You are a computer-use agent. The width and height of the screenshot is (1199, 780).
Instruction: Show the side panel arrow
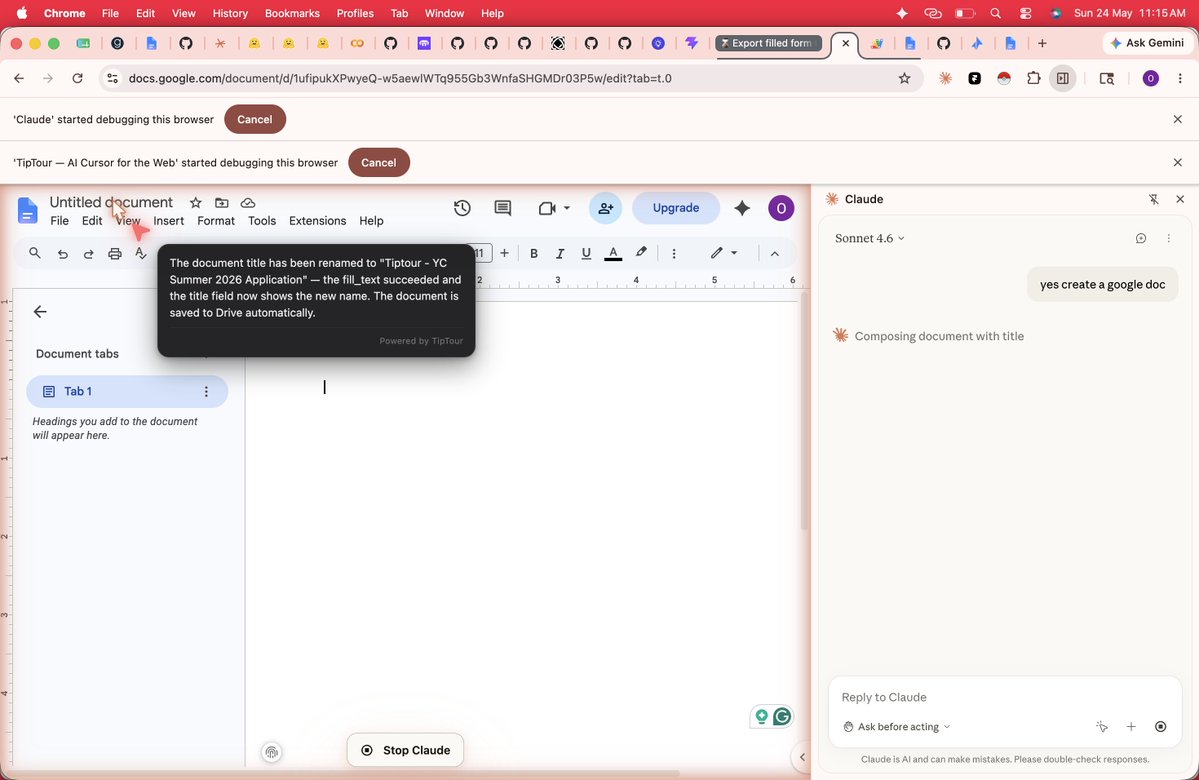[801, 757]
